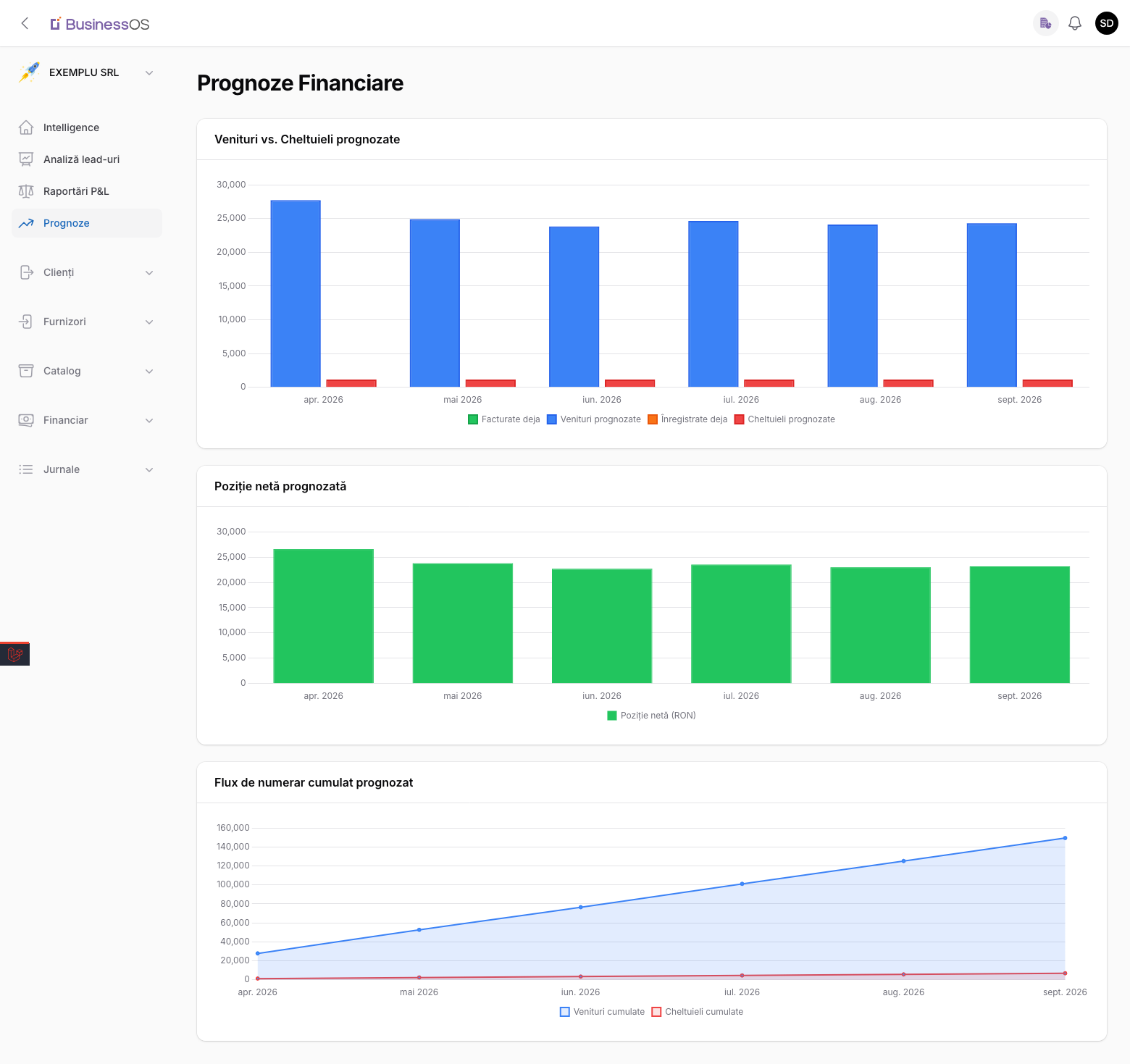Toggle Cheltuieli prognozate legend series
Image resolution: width=1130 pixels, height=1064 pixels.
[x=784, y=419]
